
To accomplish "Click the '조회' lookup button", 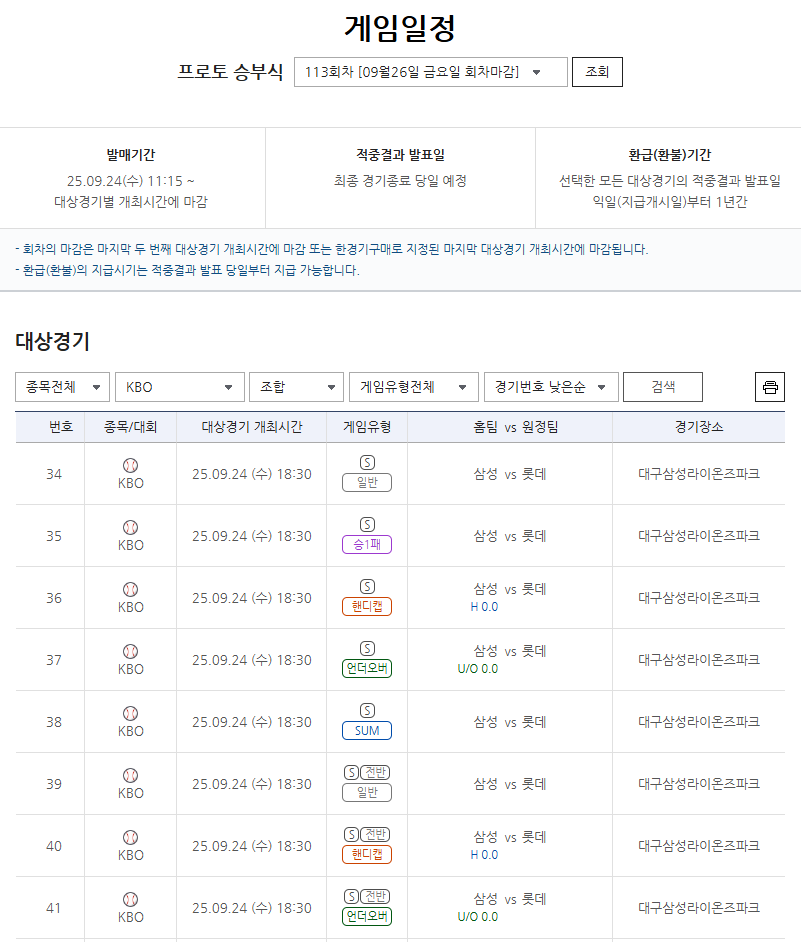I will click(x=597, y=71).
